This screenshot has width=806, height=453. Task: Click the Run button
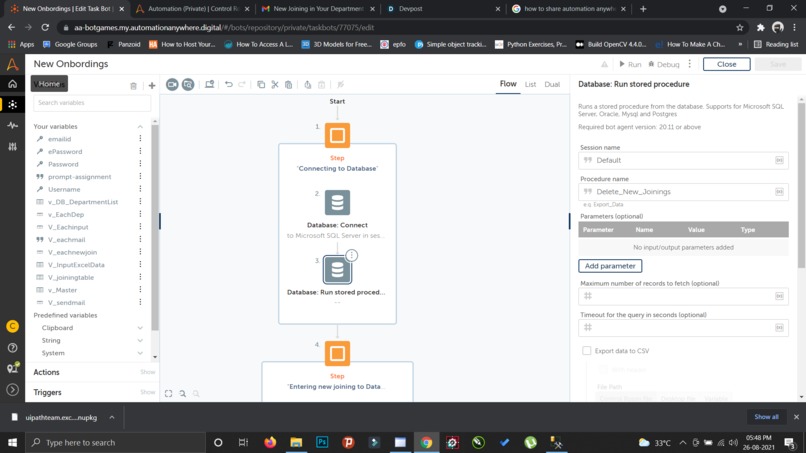click(630, 64)
